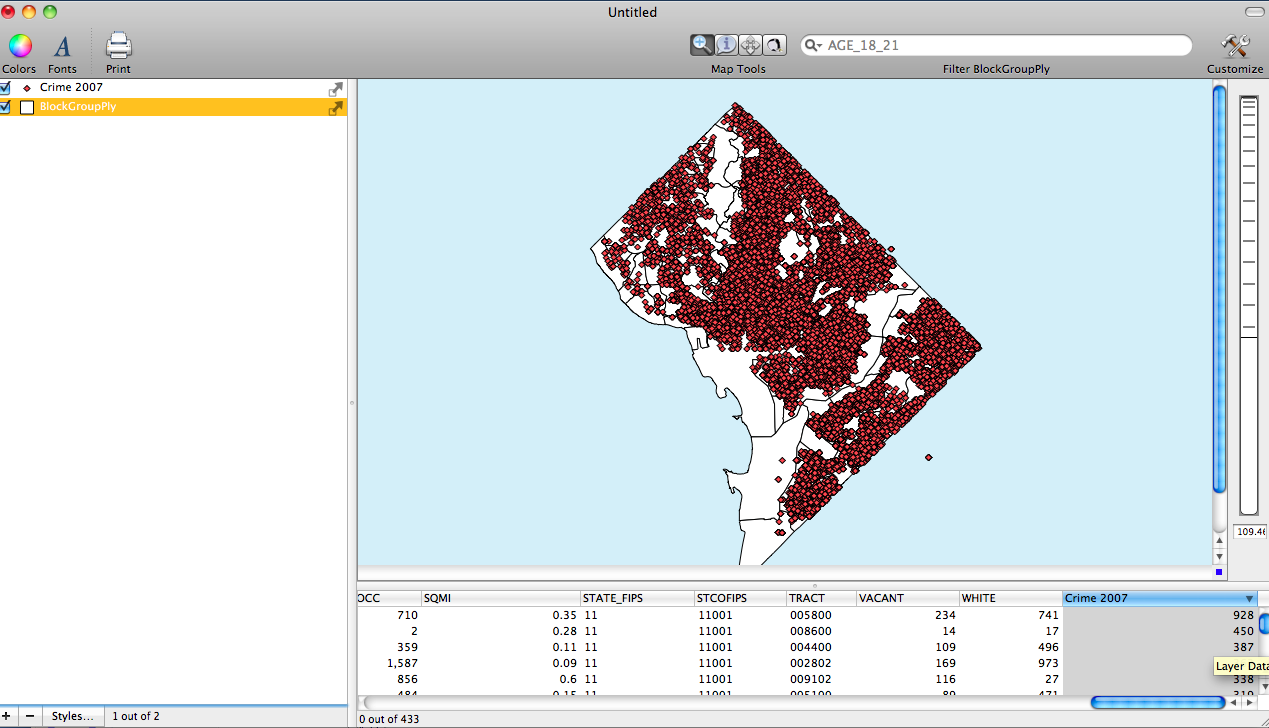The height and width of the screenshot is (728, 1269).
Task: Click the Print toolbar icon
Action: [118, 46]
